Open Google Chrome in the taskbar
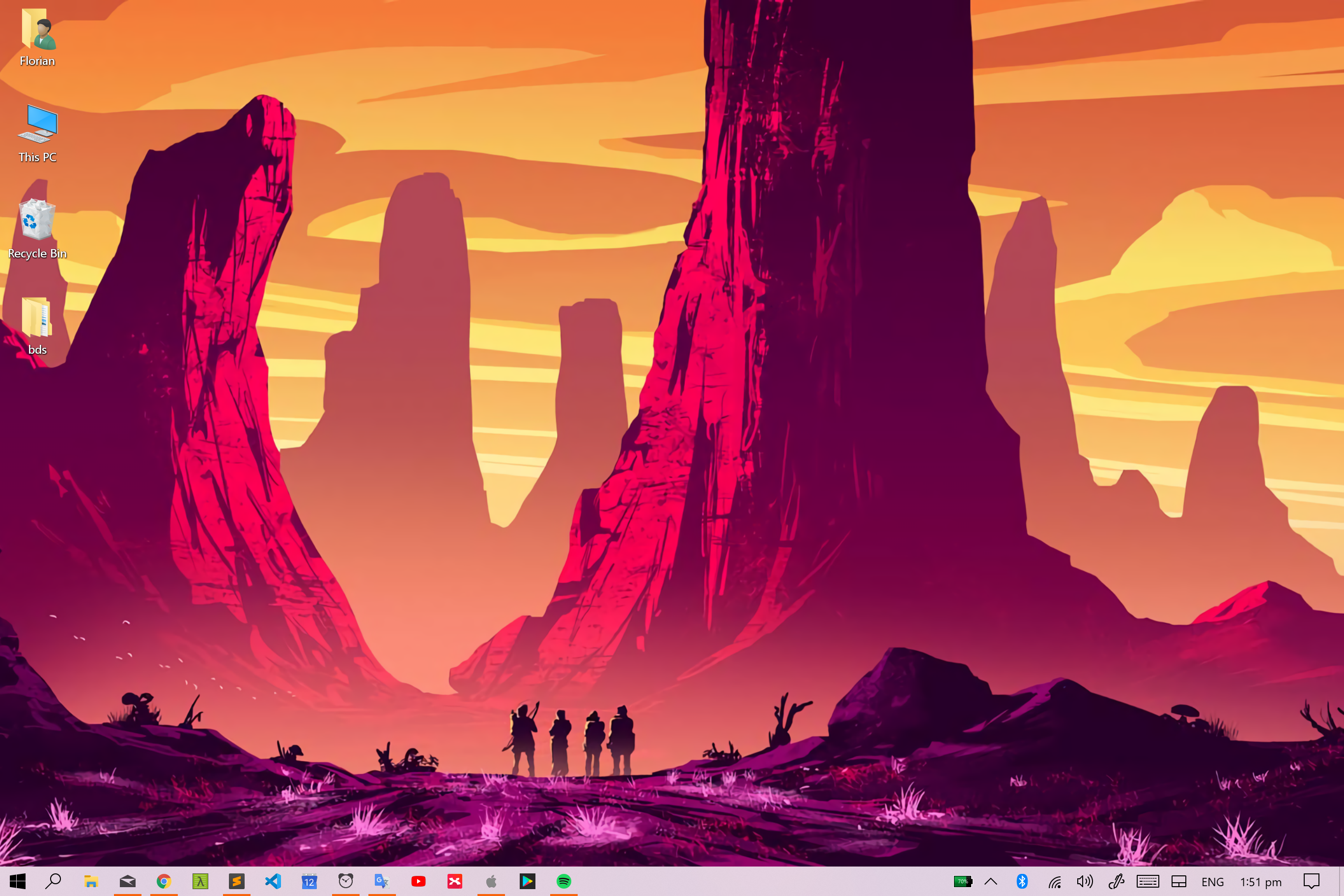The height and width of the screenshot is (896, 1344). tap(164, 881)
